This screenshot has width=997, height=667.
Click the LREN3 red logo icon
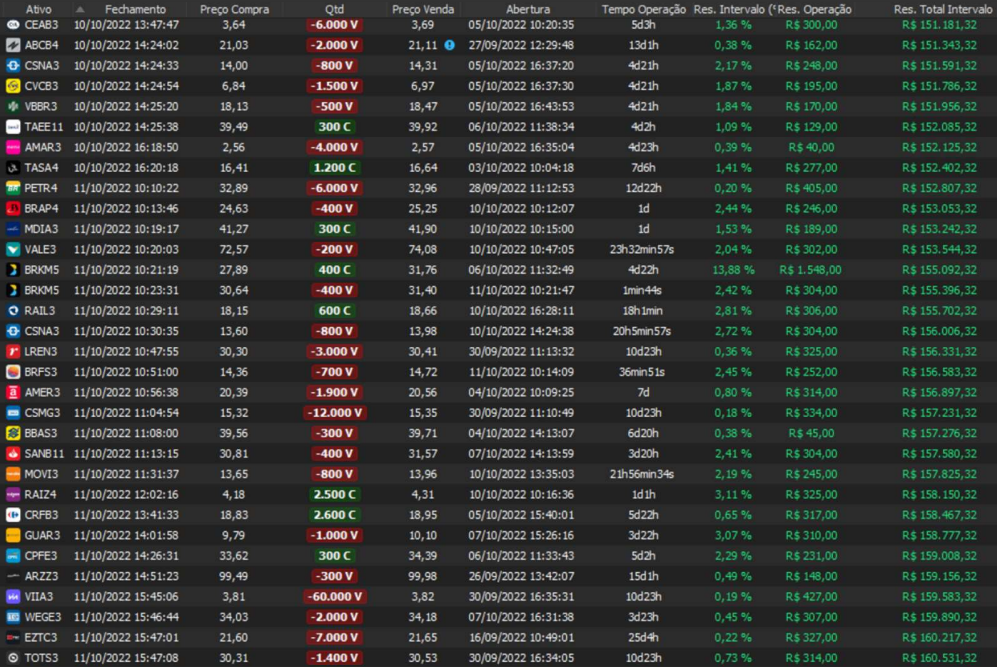14,351
